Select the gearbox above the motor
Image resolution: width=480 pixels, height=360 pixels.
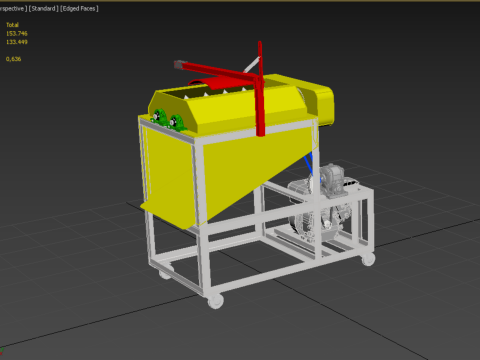[333, 180]
